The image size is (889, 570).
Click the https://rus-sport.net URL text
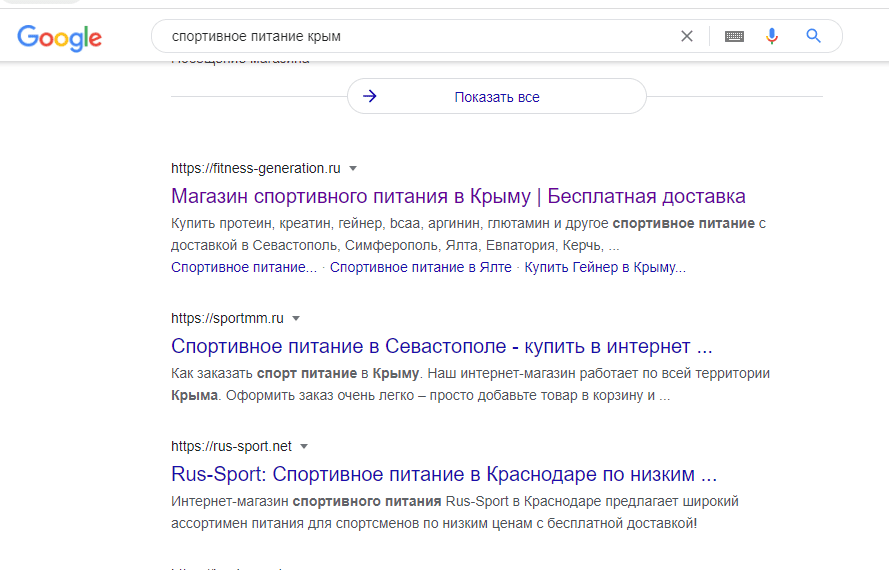231,446
